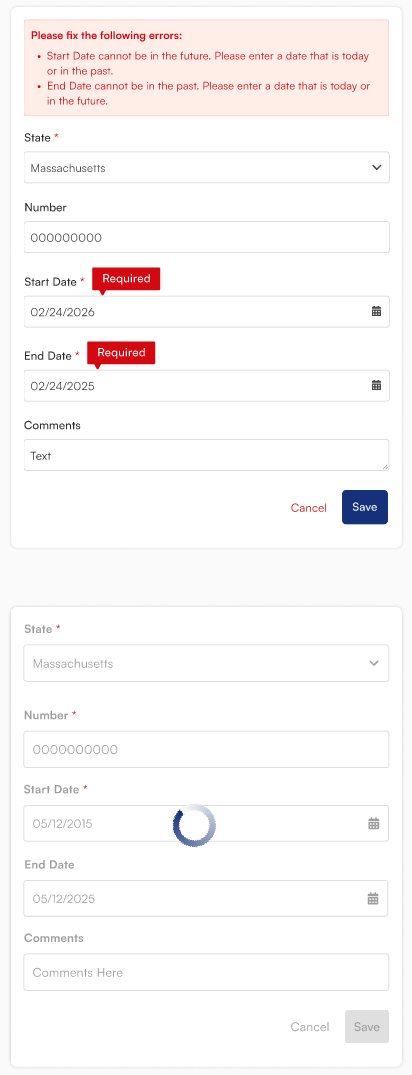This screenshot has height=1075, width=412.
Task: Click the lower Number field with 0000000000
Action: (x=206, y=749)
